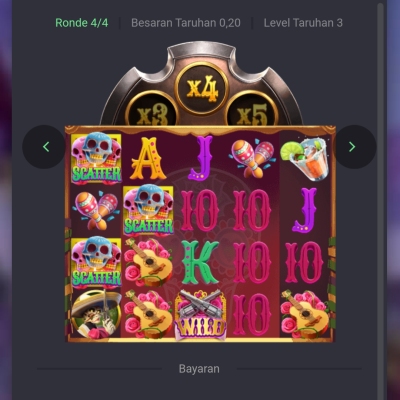The width and height of the screenshot is (400, 400).
Task: Click the guitar symbol in rightmost column
Action: click(x=305, y=314)
